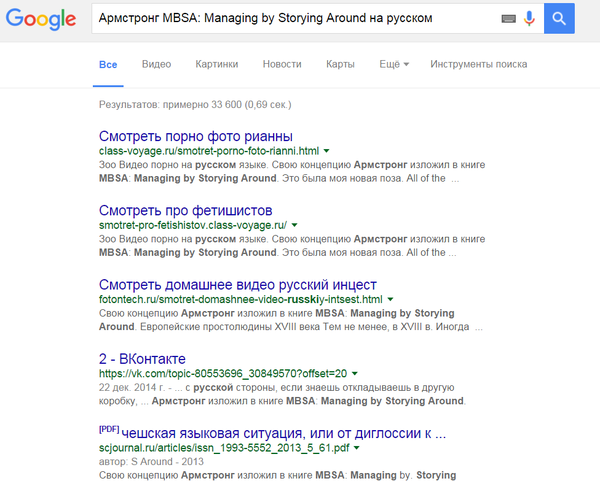Screen dimensions: 600x481
Task: Click the result title above the fotontech.ru URL
Action: 238,284
